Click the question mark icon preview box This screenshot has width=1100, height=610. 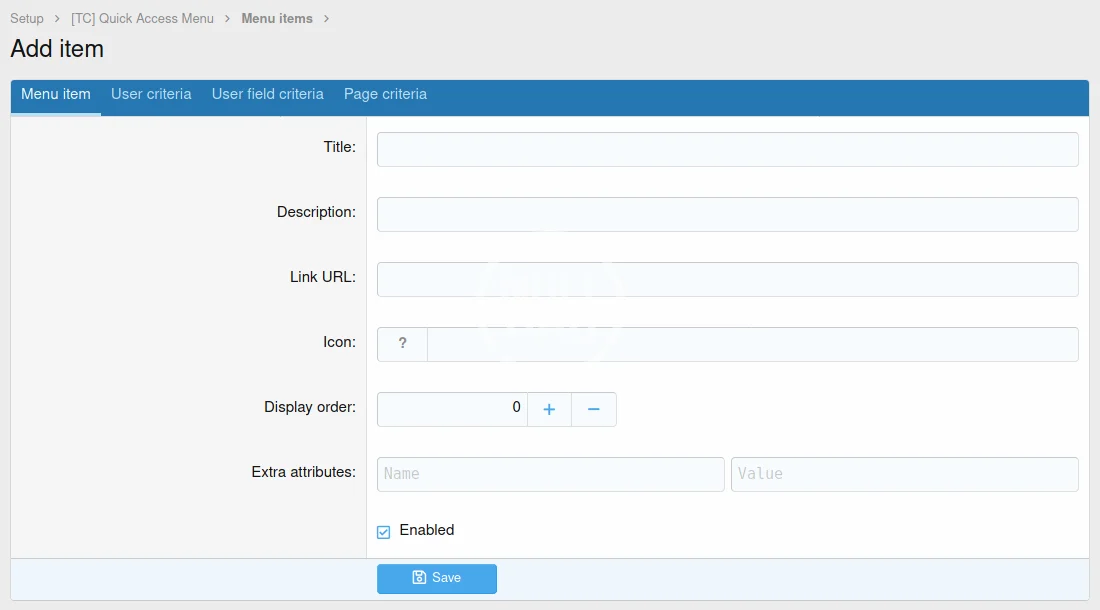pyautogui.click(x=402, y=344)
